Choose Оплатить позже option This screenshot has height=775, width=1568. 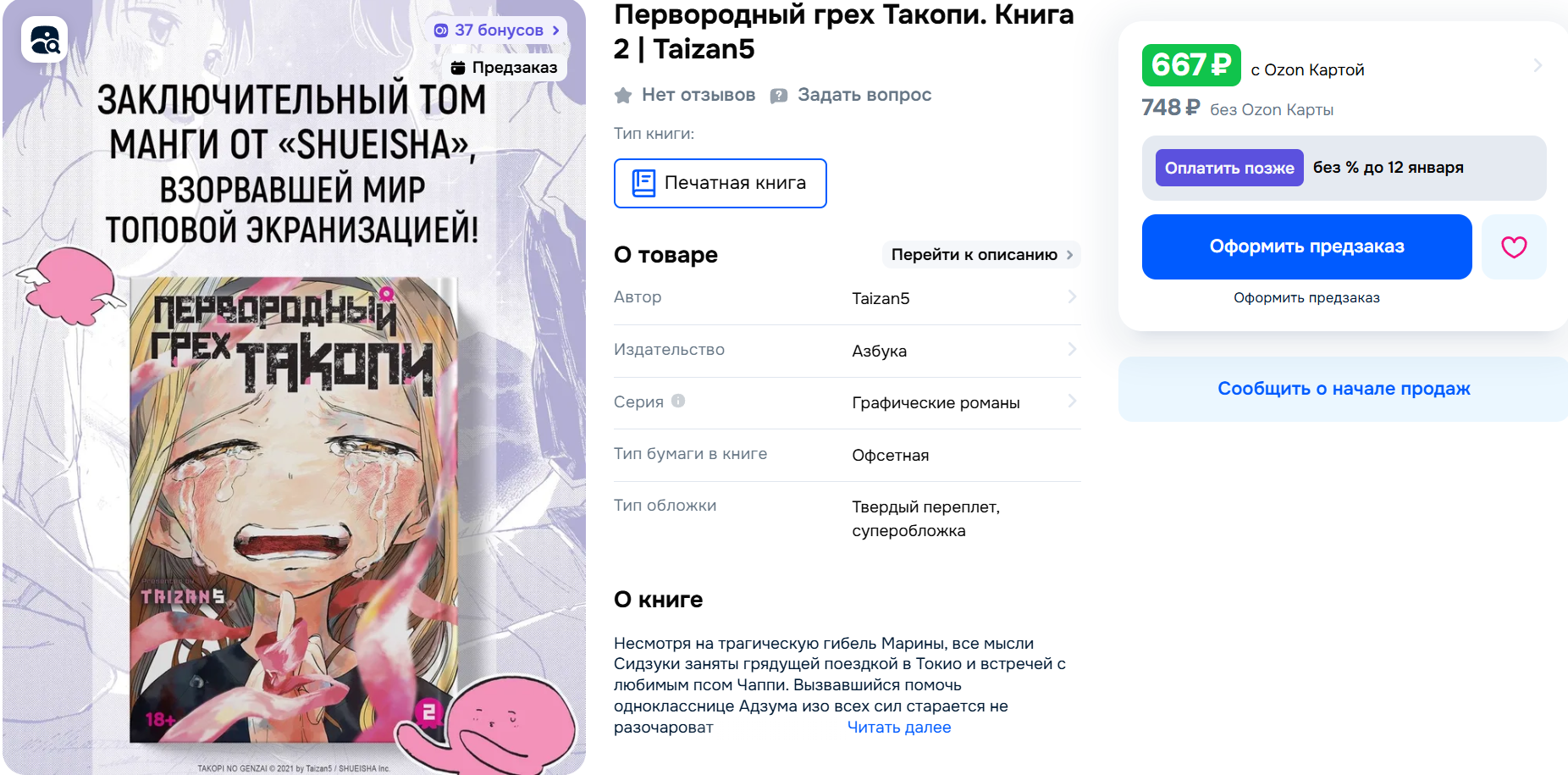tap(1229, 168)
